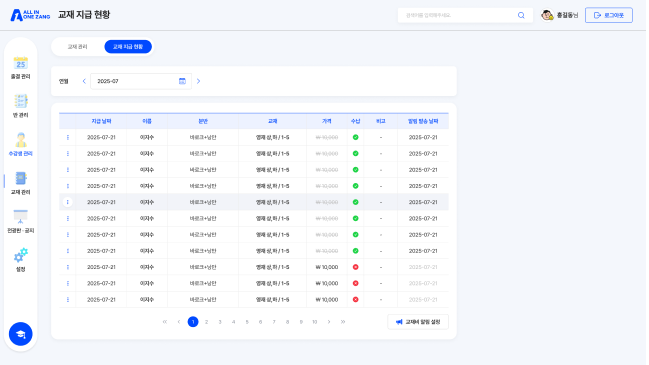This screenshot has height=365, width=649.
Task: Click the 수납 column header
Action: click(356, 121)
